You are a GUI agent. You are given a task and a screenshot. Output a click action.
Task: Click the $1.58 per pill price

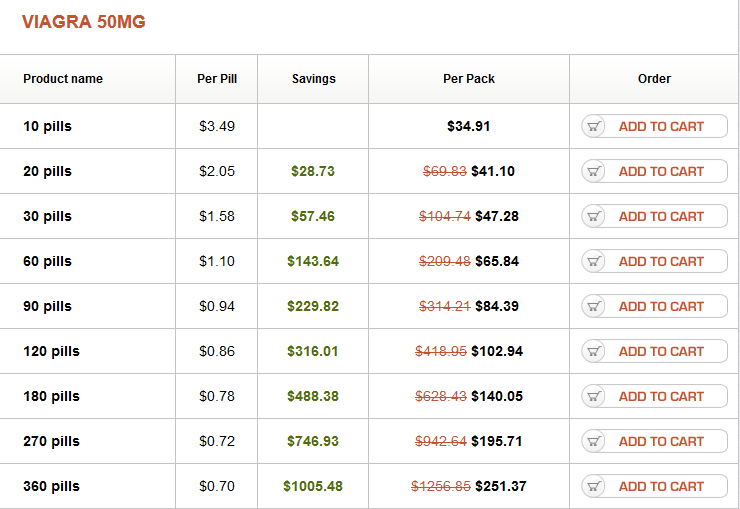(217, 216)
